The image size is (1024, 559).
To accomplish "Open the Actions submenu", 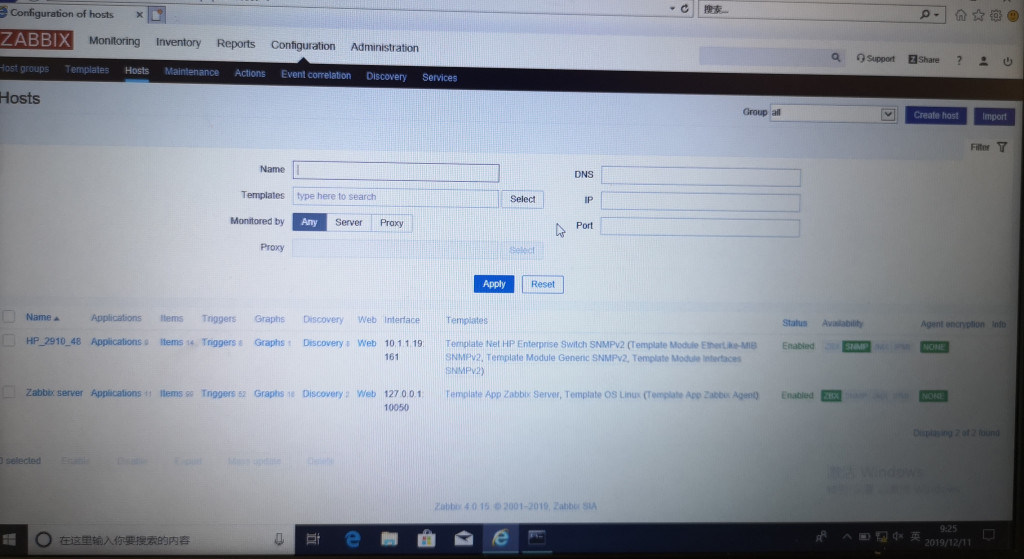I will pyautogui.click(x=250, y=73).
